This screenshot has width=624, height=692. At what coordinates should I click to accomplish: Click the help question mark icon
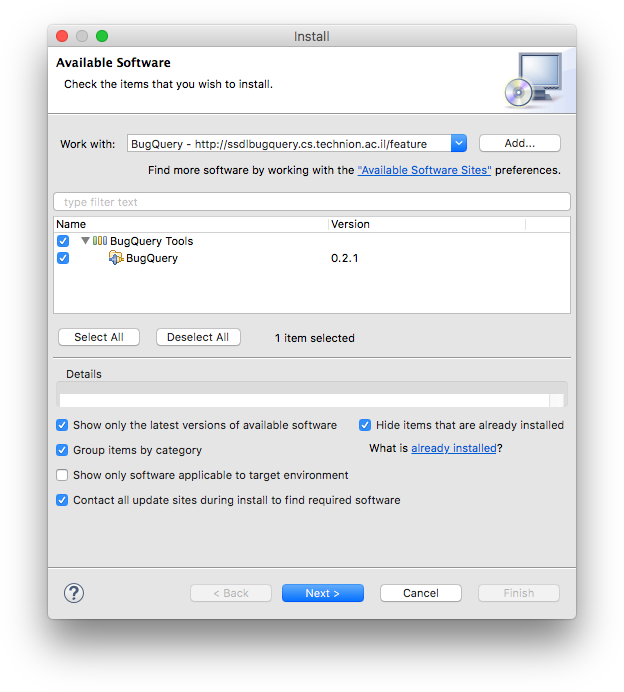click(74, 593)
